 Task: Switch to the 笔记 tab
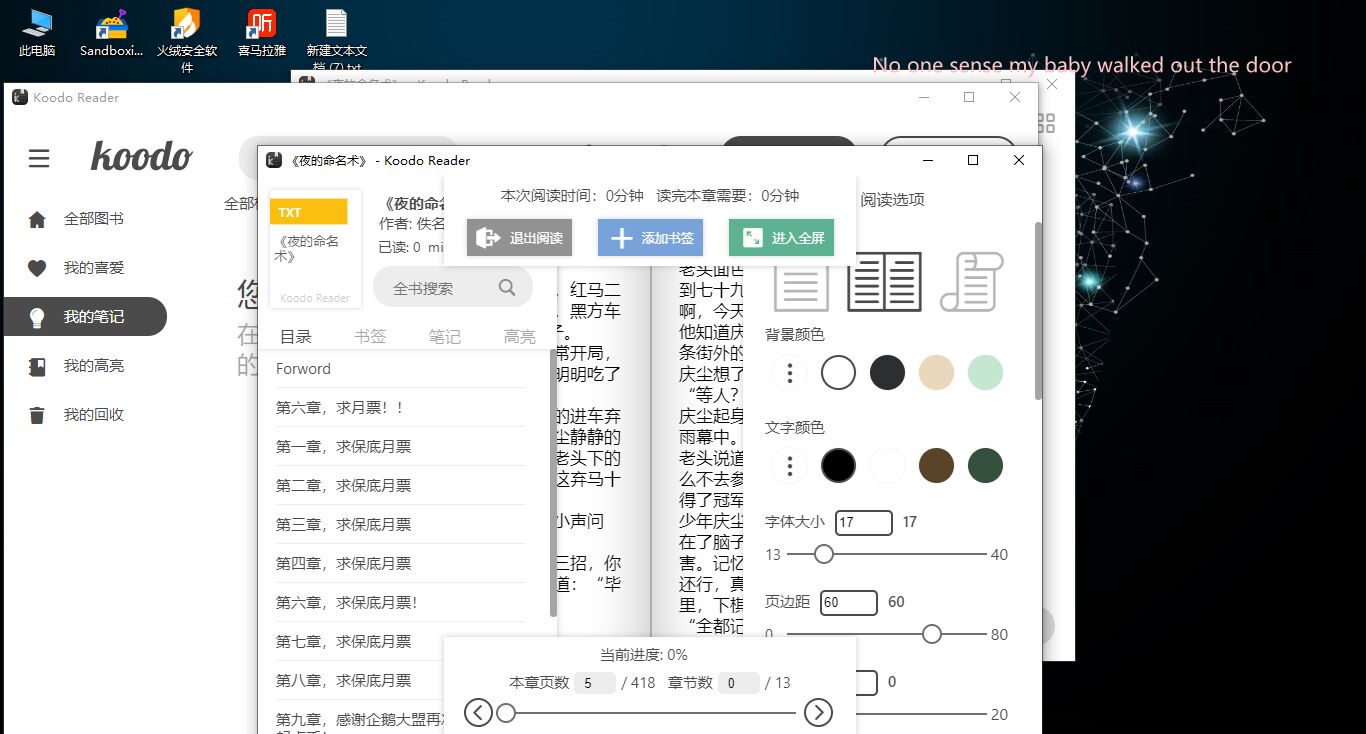[444, 336]
